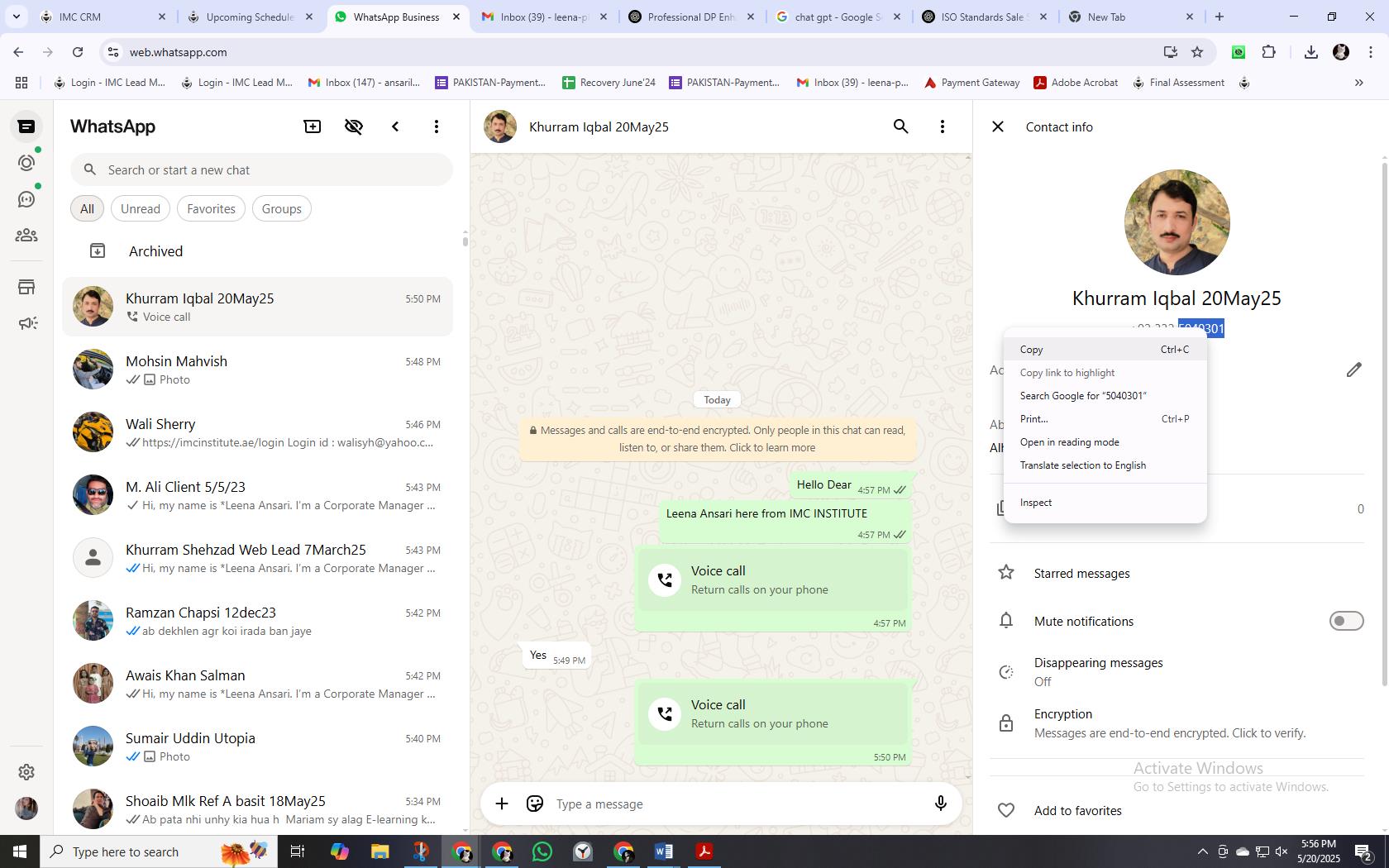Reload the WhatsApp Web page
Screen dimensions: 1389x868
pyautogui.click(x=78, y=52)
